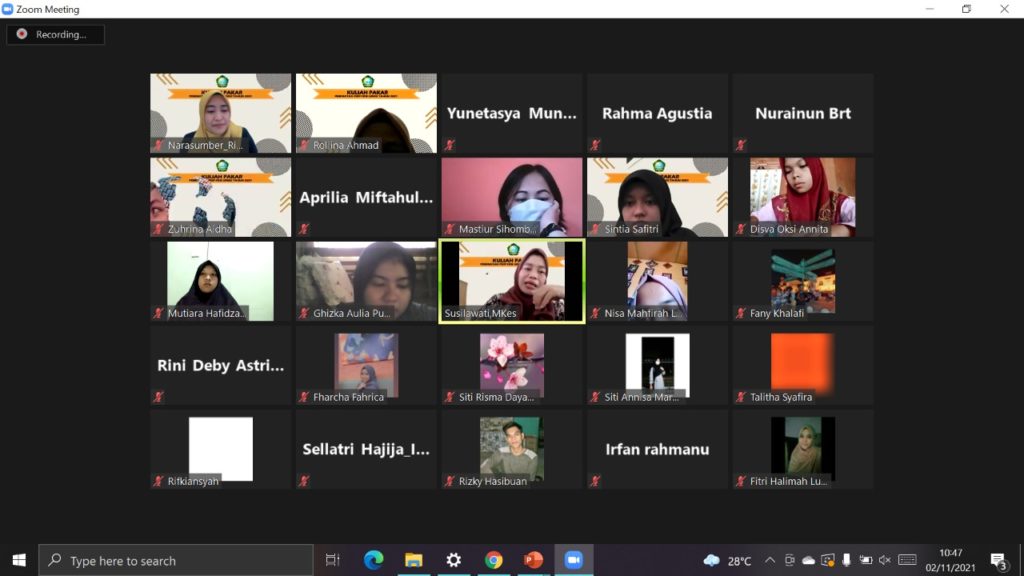Open the 28°C weather widget
Viewport: 1024px width, 576px height.
[728, 560]
